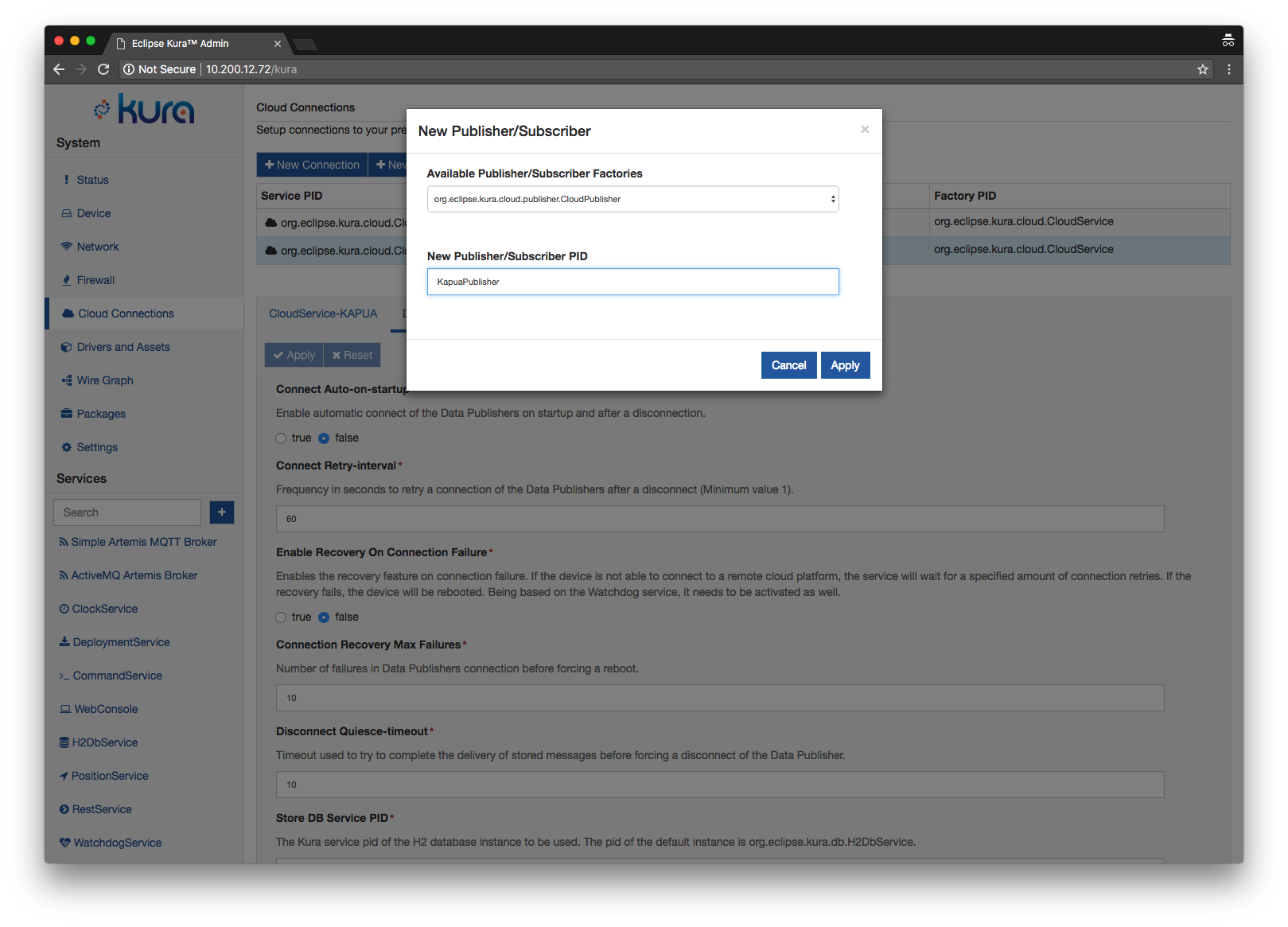The width and height of the screenshot is (1288, 927).
Task: Open the Firewall page
Action: point(95,280)
